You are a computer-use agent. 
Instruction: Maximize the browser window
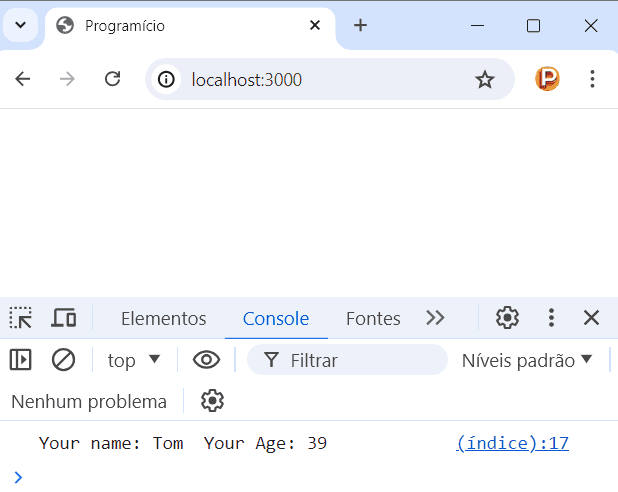click(533, 26)
